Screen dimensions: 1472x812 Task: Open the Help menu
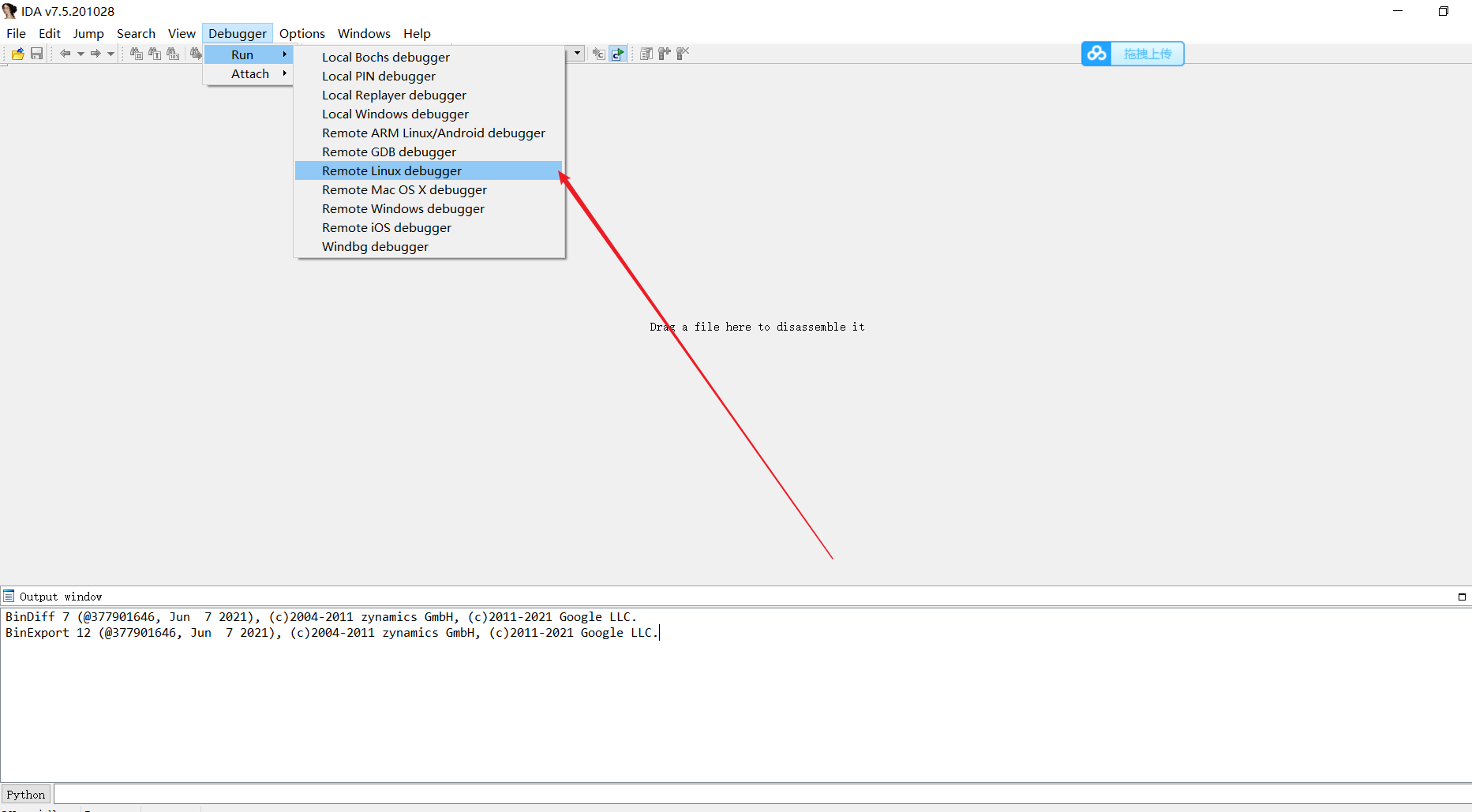pyautogui.click(x=417, y=33)
